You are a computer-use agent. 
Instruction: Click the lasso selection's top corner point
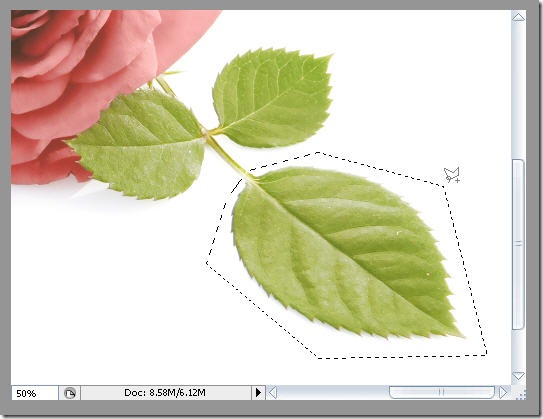coord(319,152)
